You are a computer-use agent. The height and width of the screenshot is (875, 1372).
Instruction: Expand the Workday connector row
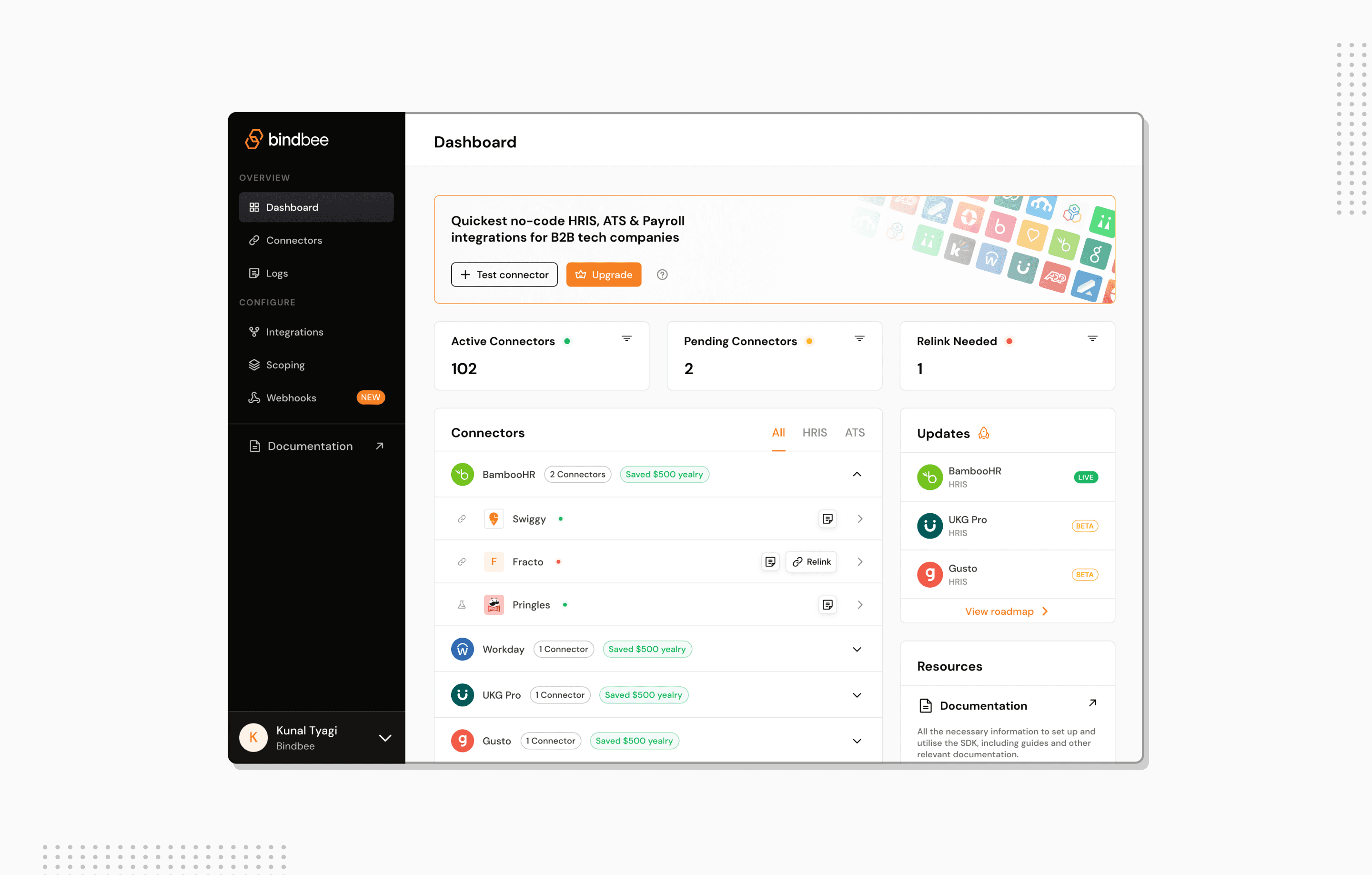coord(857,649)
